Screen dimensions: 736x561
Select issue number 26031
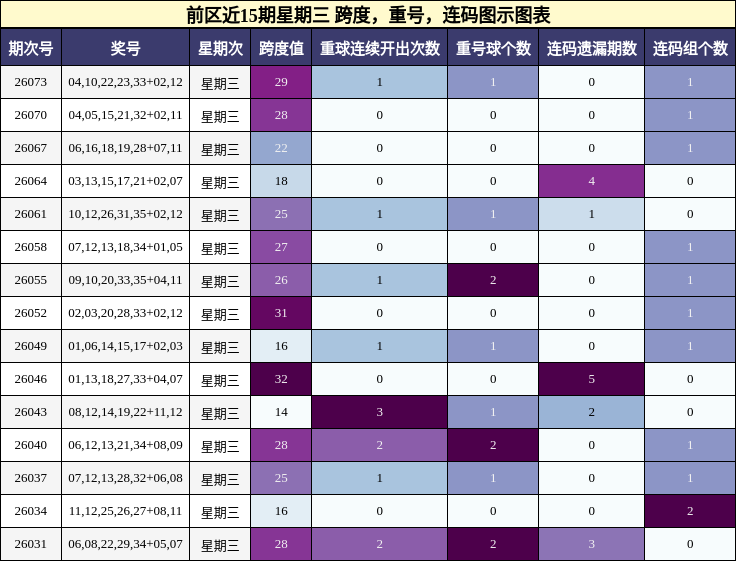click(x=31, y=544)
